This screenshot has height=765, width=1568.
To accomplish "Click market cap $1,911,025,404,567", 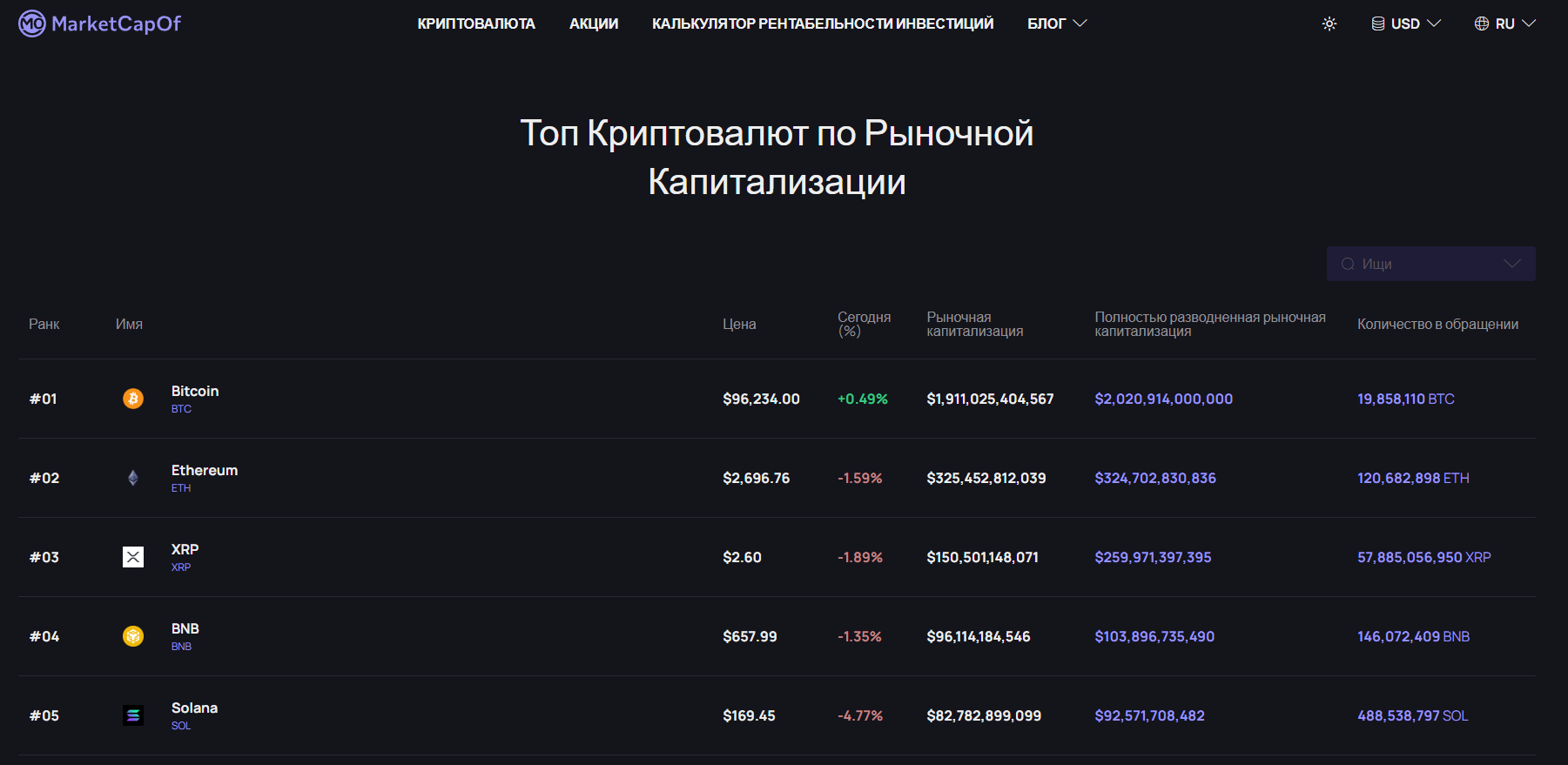I will [990, 399].
